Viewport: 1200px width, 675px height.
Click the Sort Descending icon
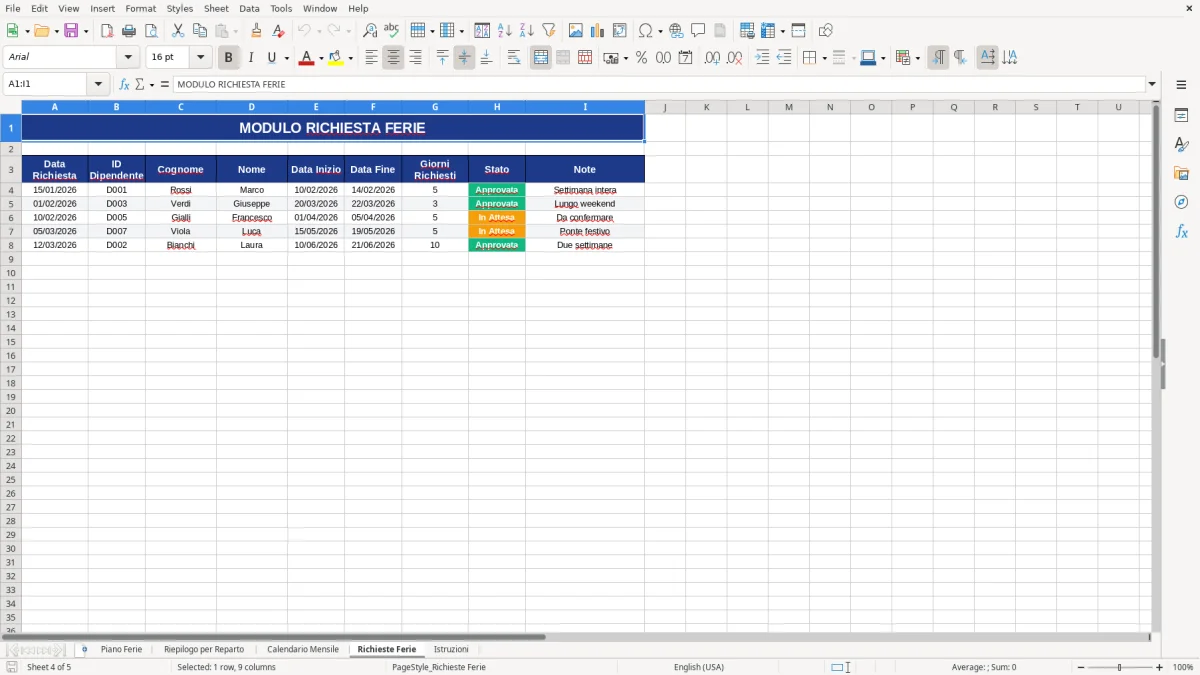(x=527, y=31)
